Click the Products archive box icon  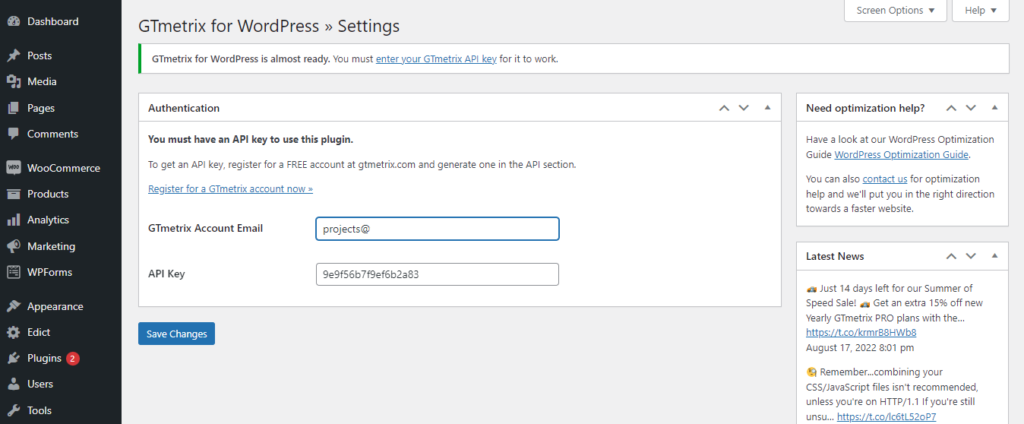click(13, 194)
